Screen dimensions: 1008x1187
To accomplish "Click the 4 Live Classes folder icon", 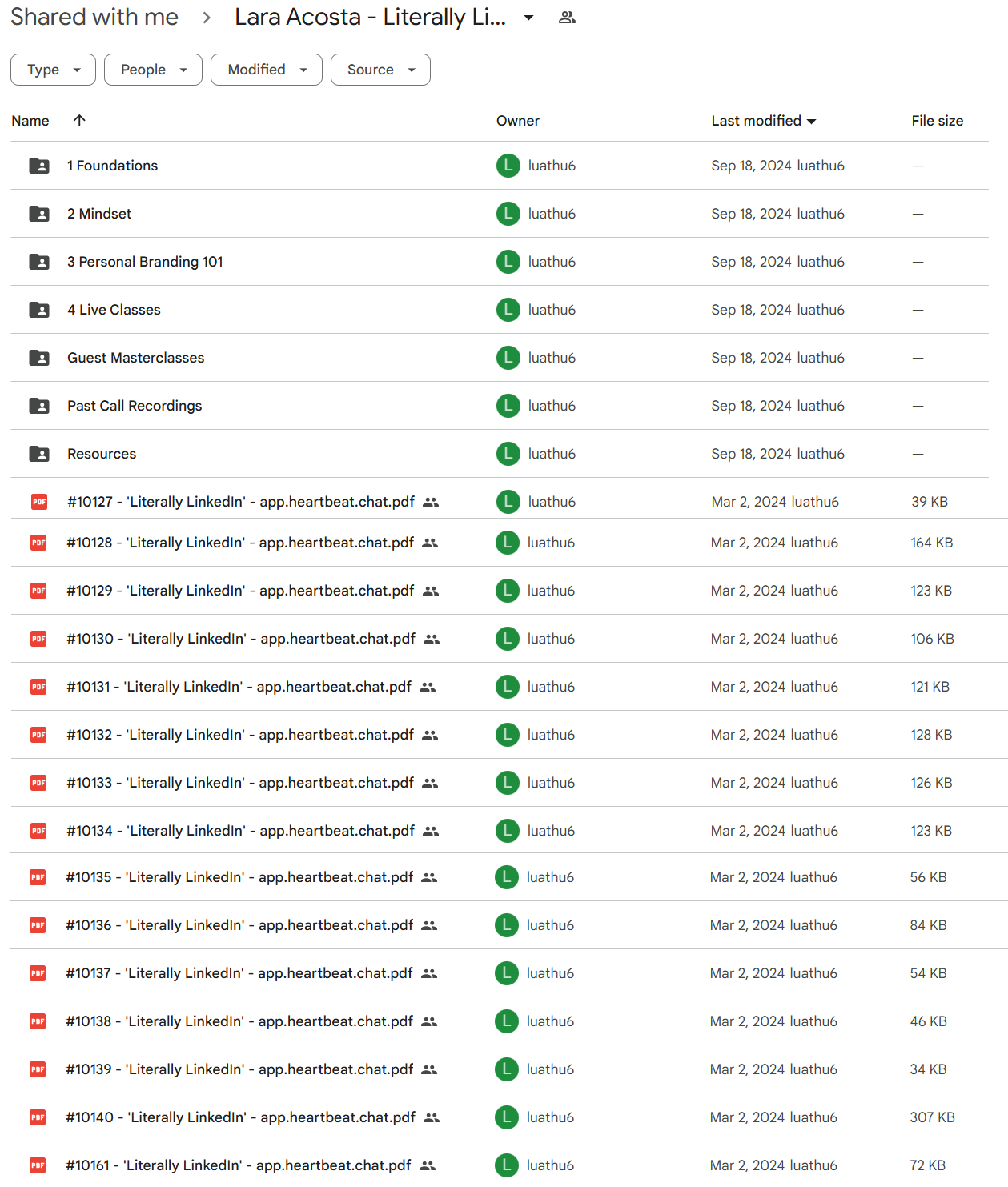I will pos(39,310).
